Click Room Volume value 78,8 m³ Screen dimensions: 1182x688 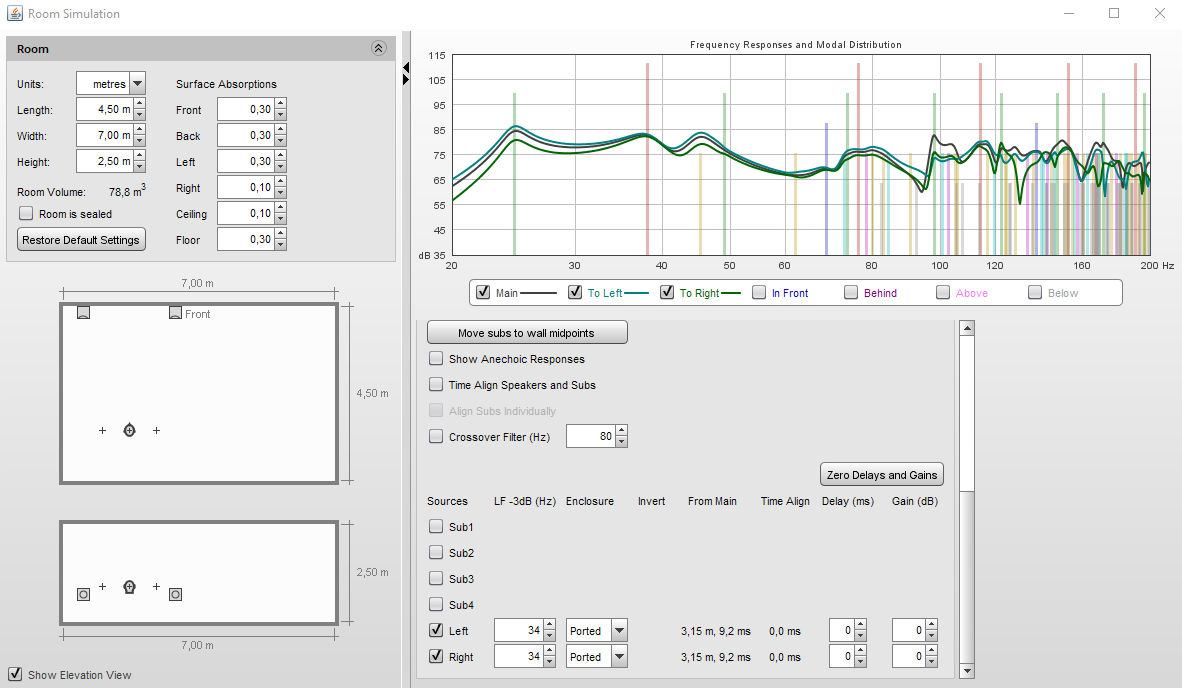pos(127,191)
